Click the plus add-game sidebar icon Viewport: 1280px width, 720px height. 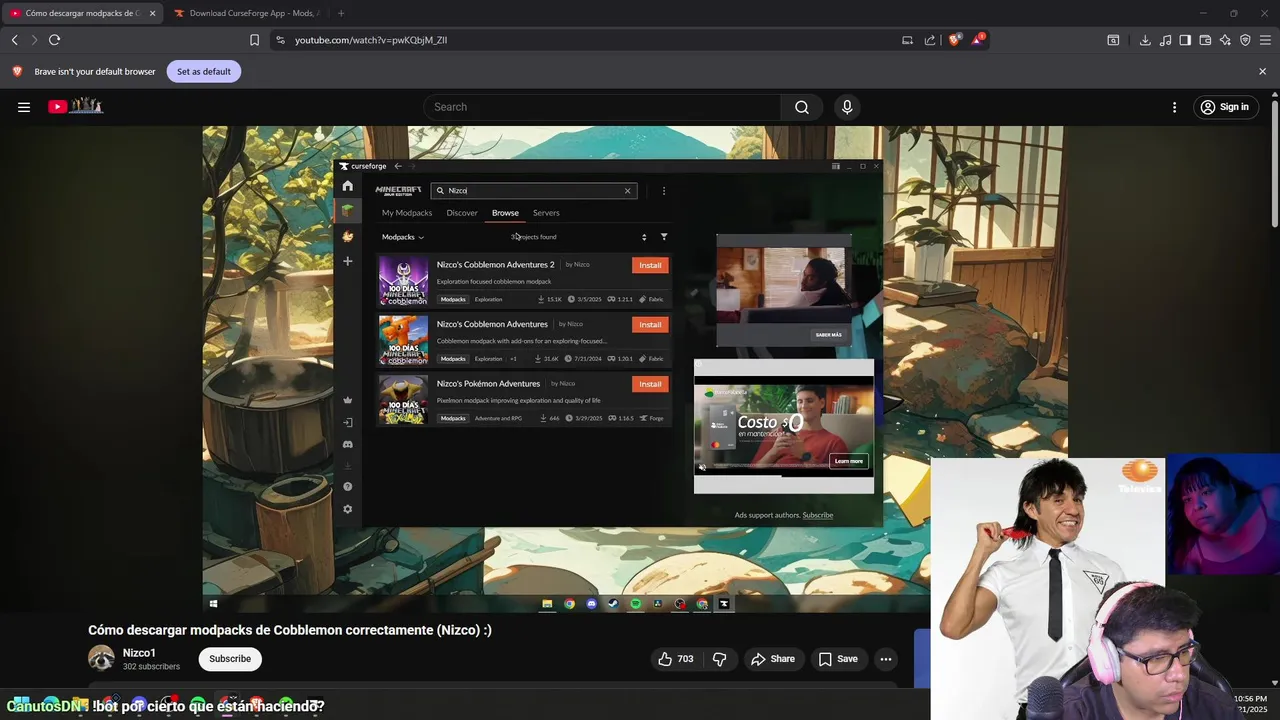(347, 261)
